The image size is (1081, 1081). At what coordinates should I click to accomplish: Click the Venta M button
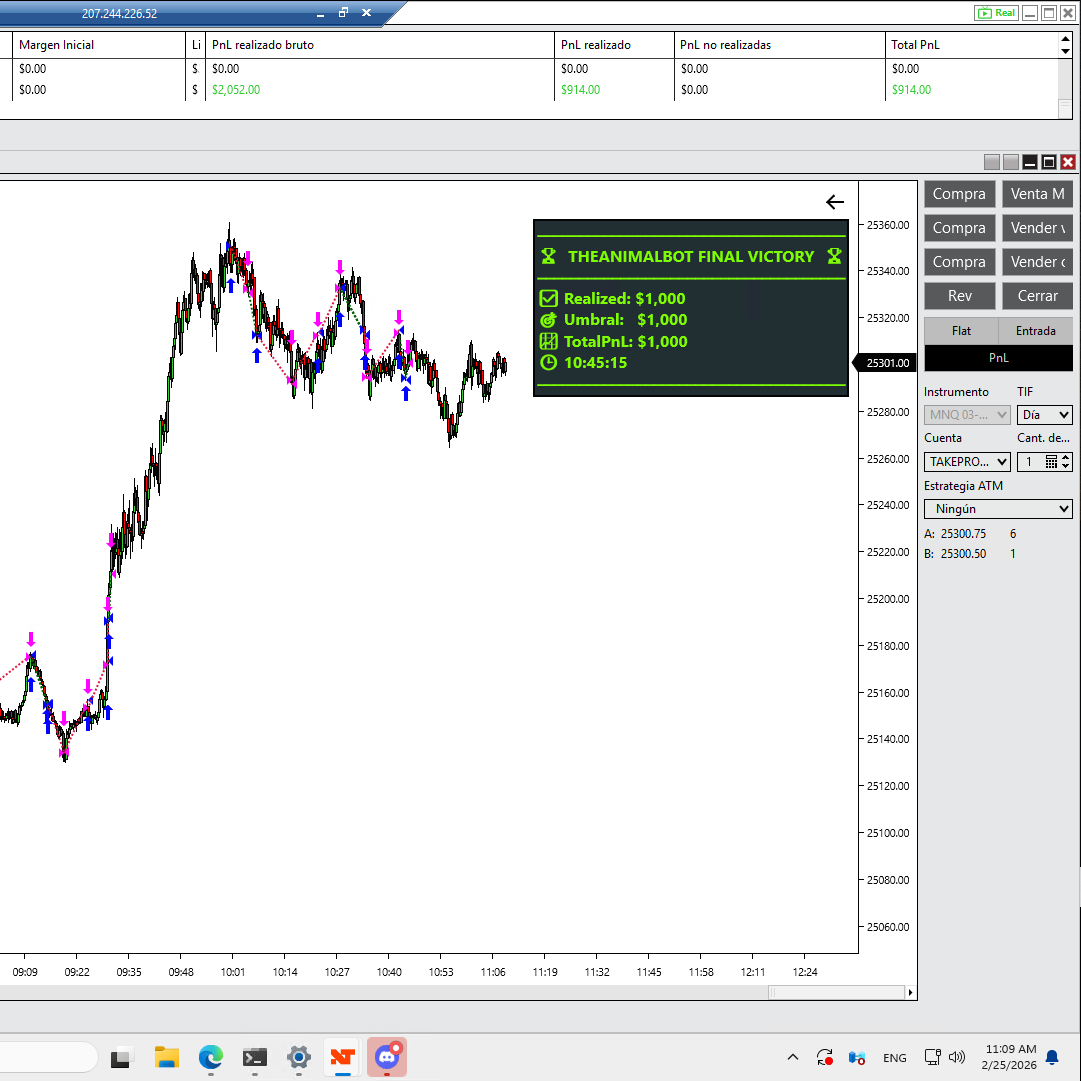[1037, 194]
